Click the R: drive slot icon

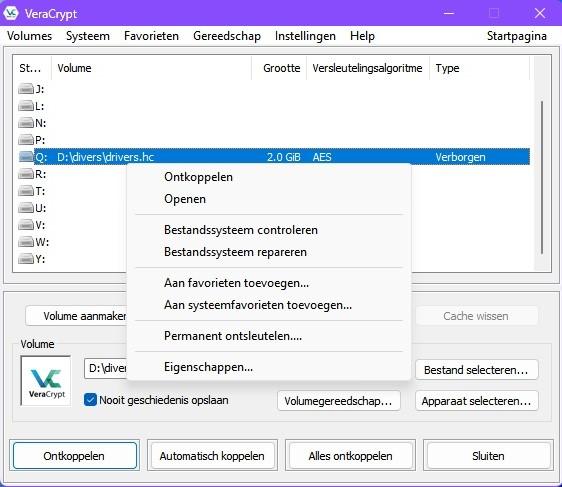(26, 174)
